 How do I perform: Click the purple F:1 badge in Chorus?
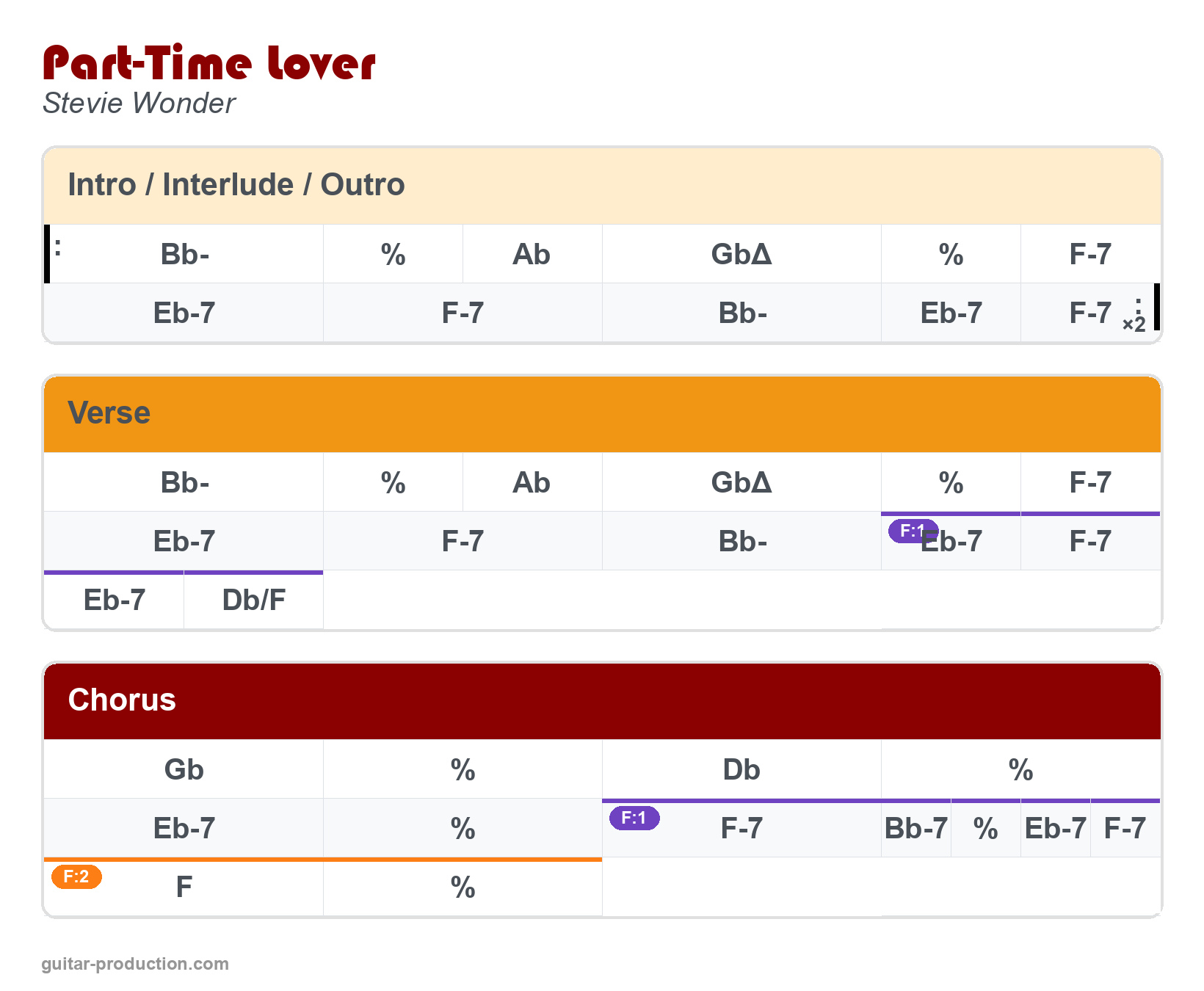pos(634,818)
